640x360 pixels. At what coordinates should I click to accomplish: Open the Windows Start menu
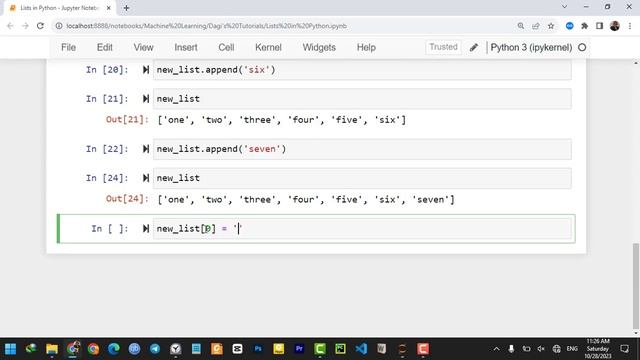11,349
